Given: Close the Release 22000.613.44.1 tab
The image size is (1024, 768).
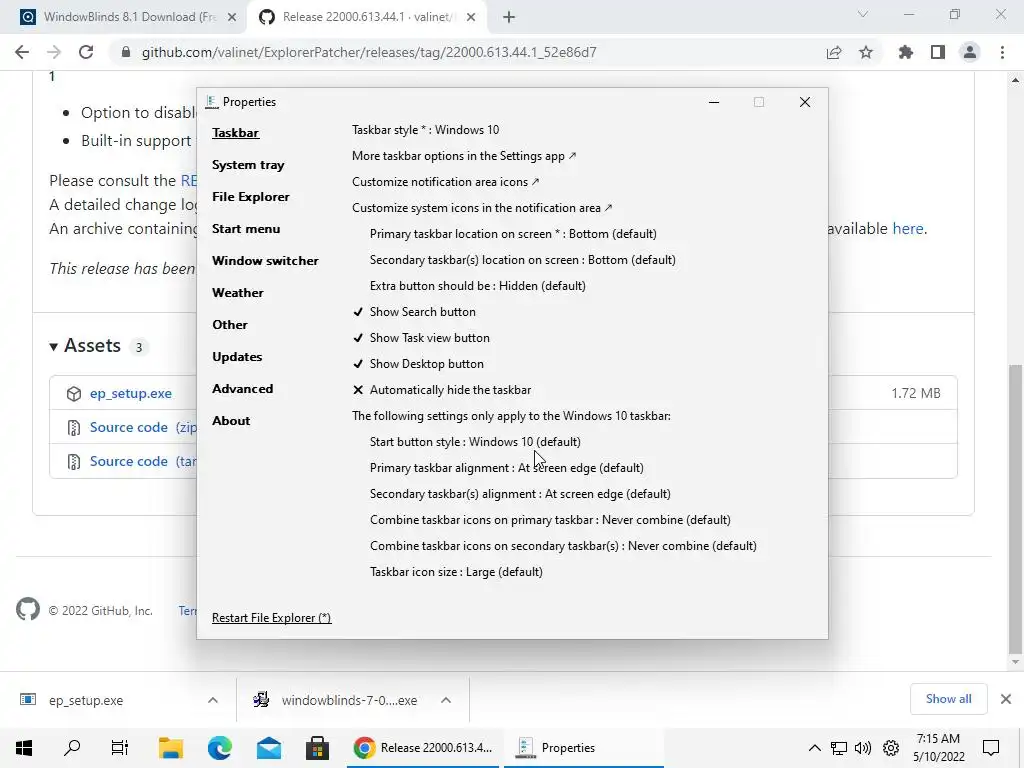Looking at the screenshot, I should [x=471, y=18].
